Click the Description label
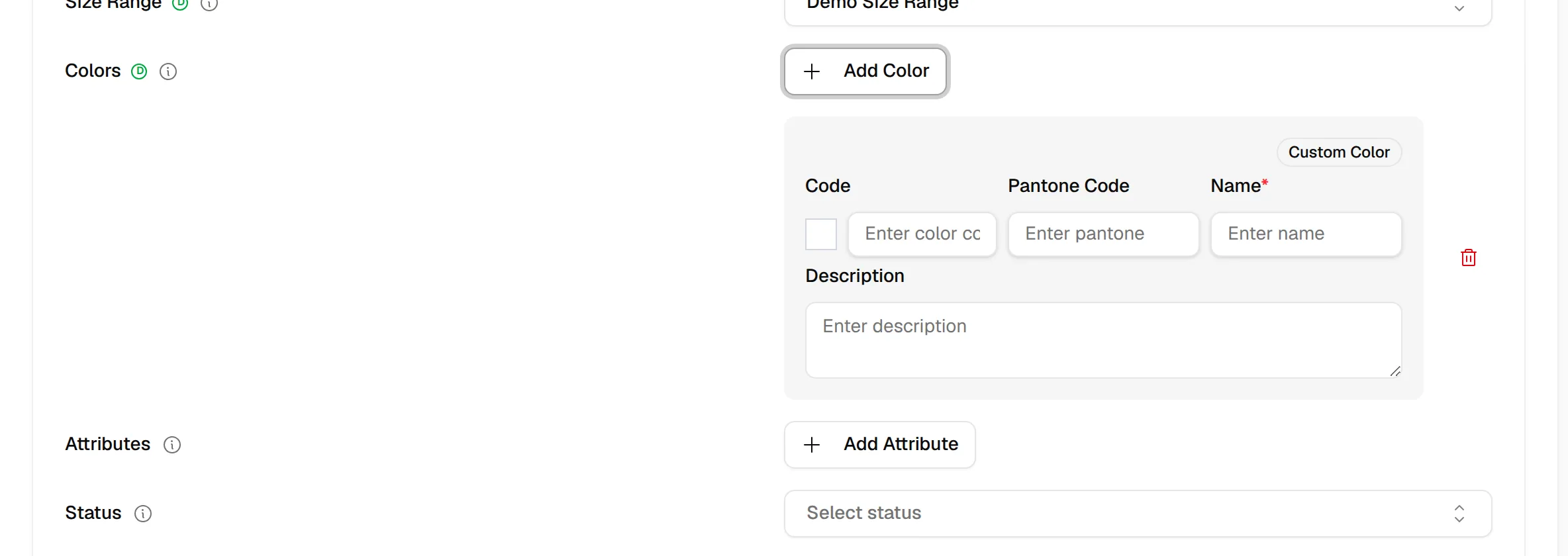The width and height of the screenshot is (1568, 556). coord(854,276)
